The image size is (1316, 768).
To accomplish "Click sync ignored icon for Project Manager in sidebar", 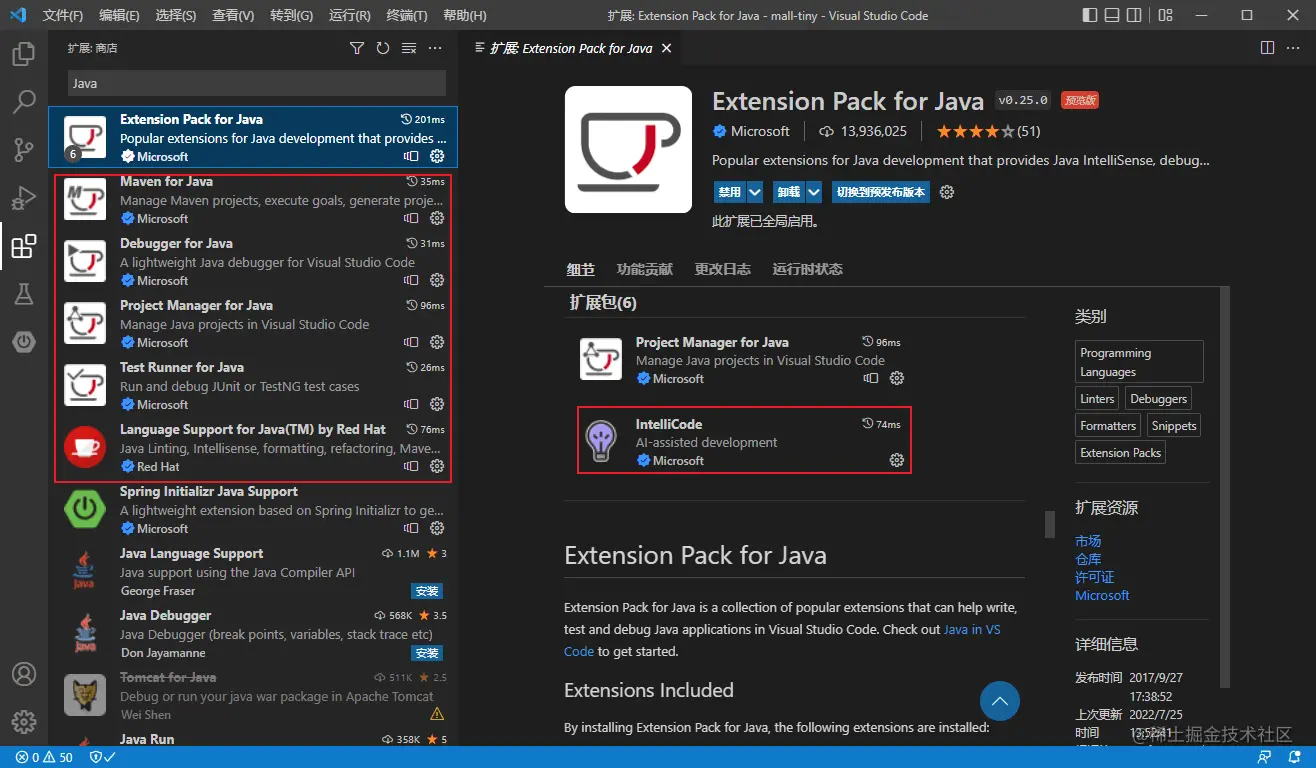I will 411,342.
